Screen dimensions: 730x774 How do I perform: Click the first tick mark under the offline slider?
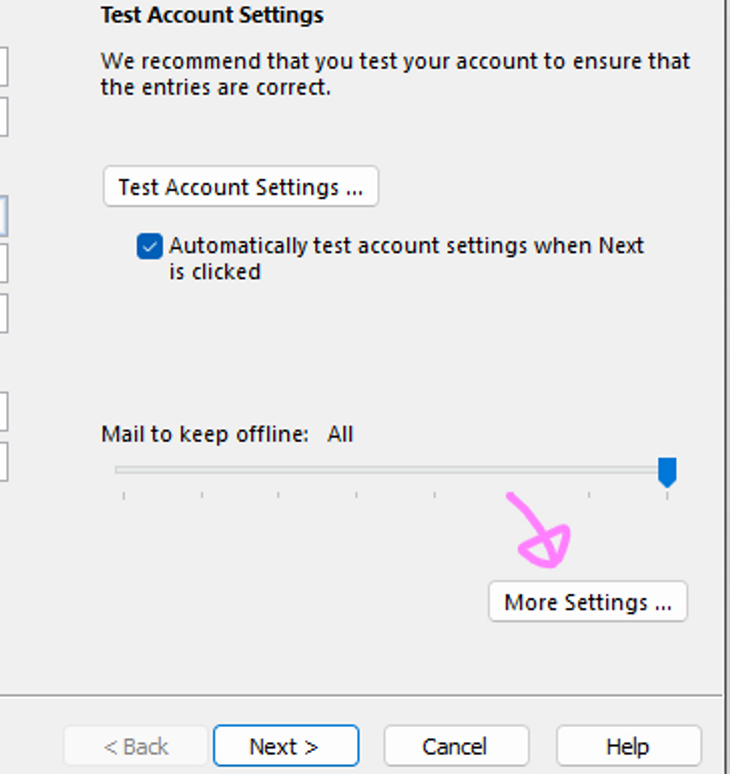point(124,494)
